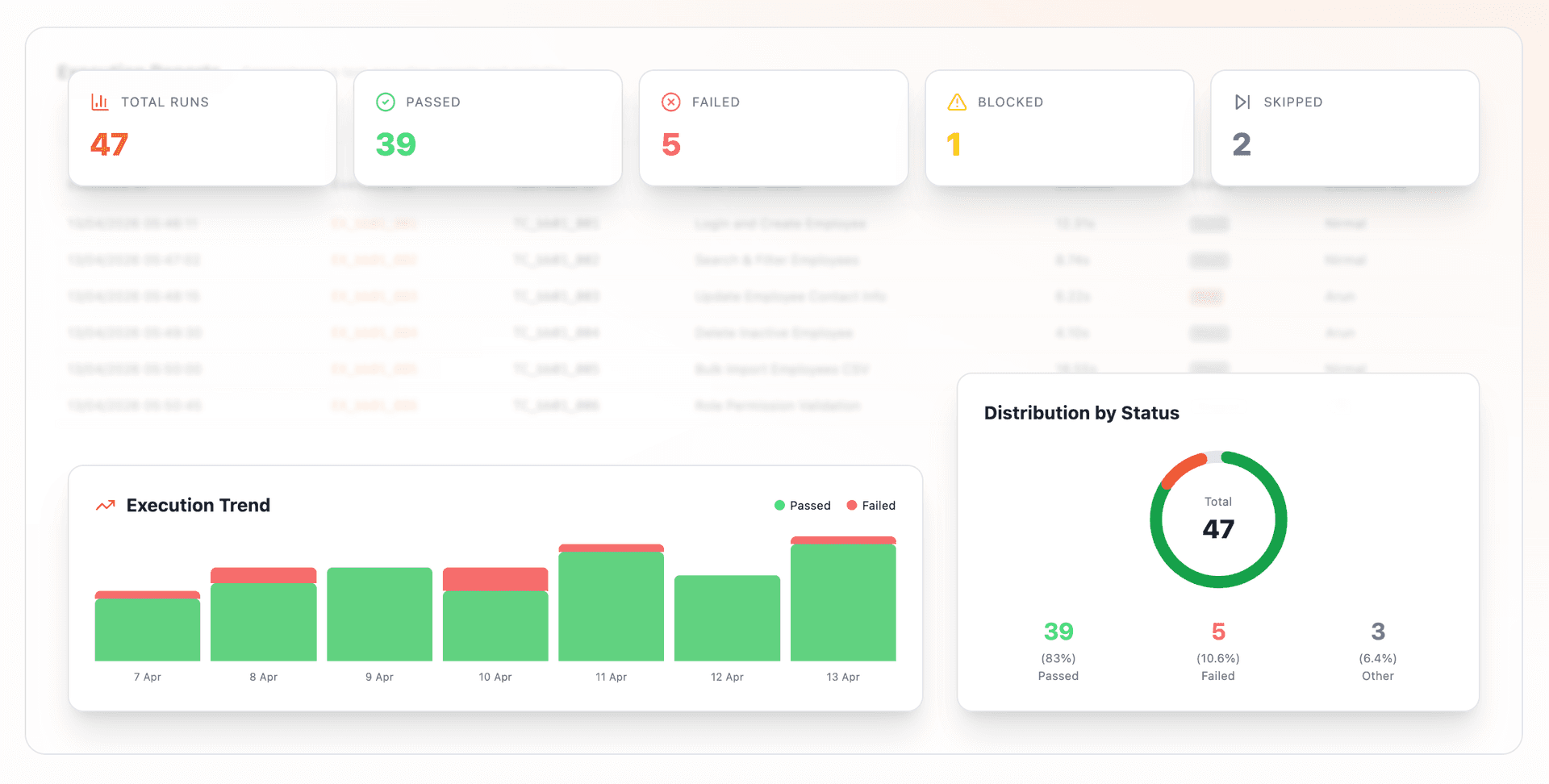Click the Failed red cross icon
Viewport: 1549px width, 784px height.
pos(670,102)
